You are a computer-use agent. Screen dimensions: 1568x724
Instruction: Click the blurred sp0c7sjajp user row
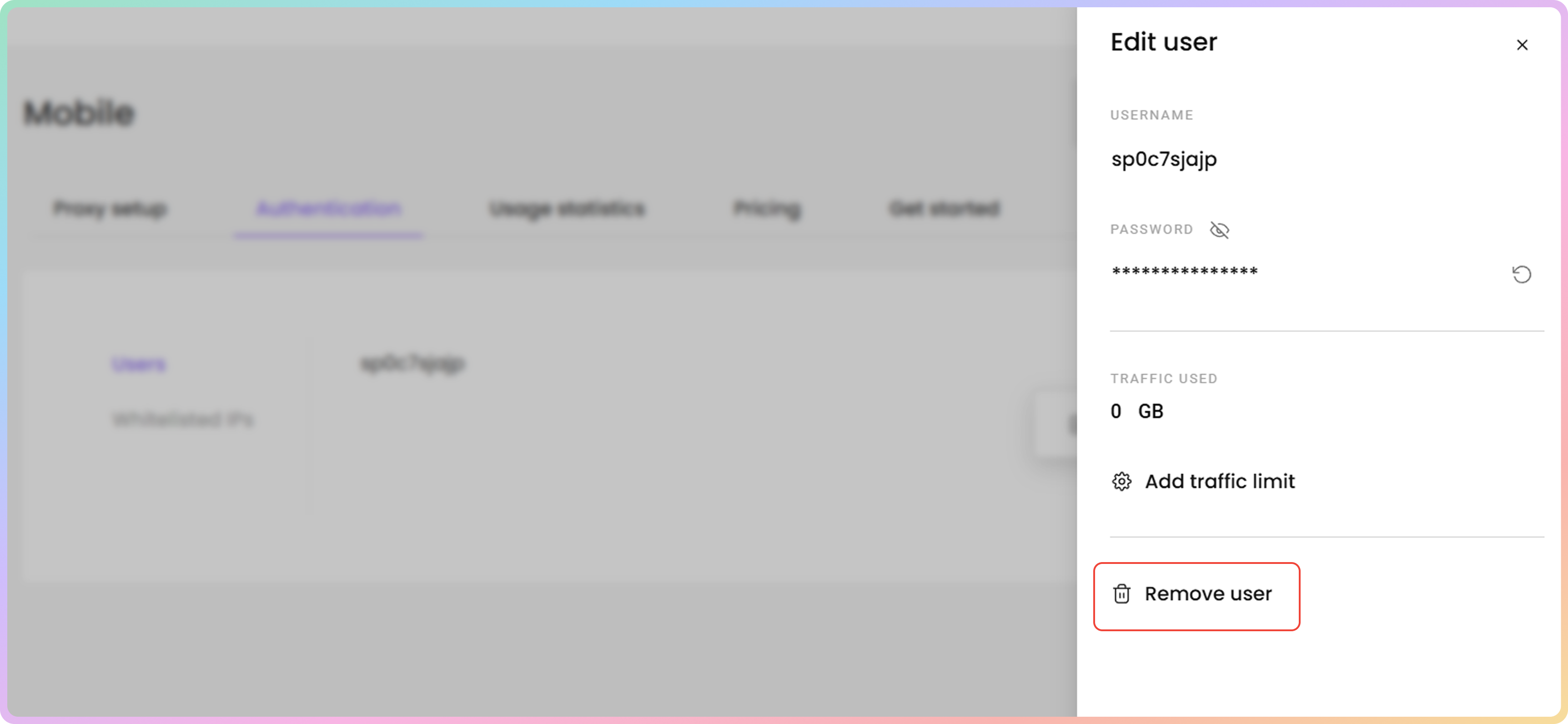coord(413,363)
